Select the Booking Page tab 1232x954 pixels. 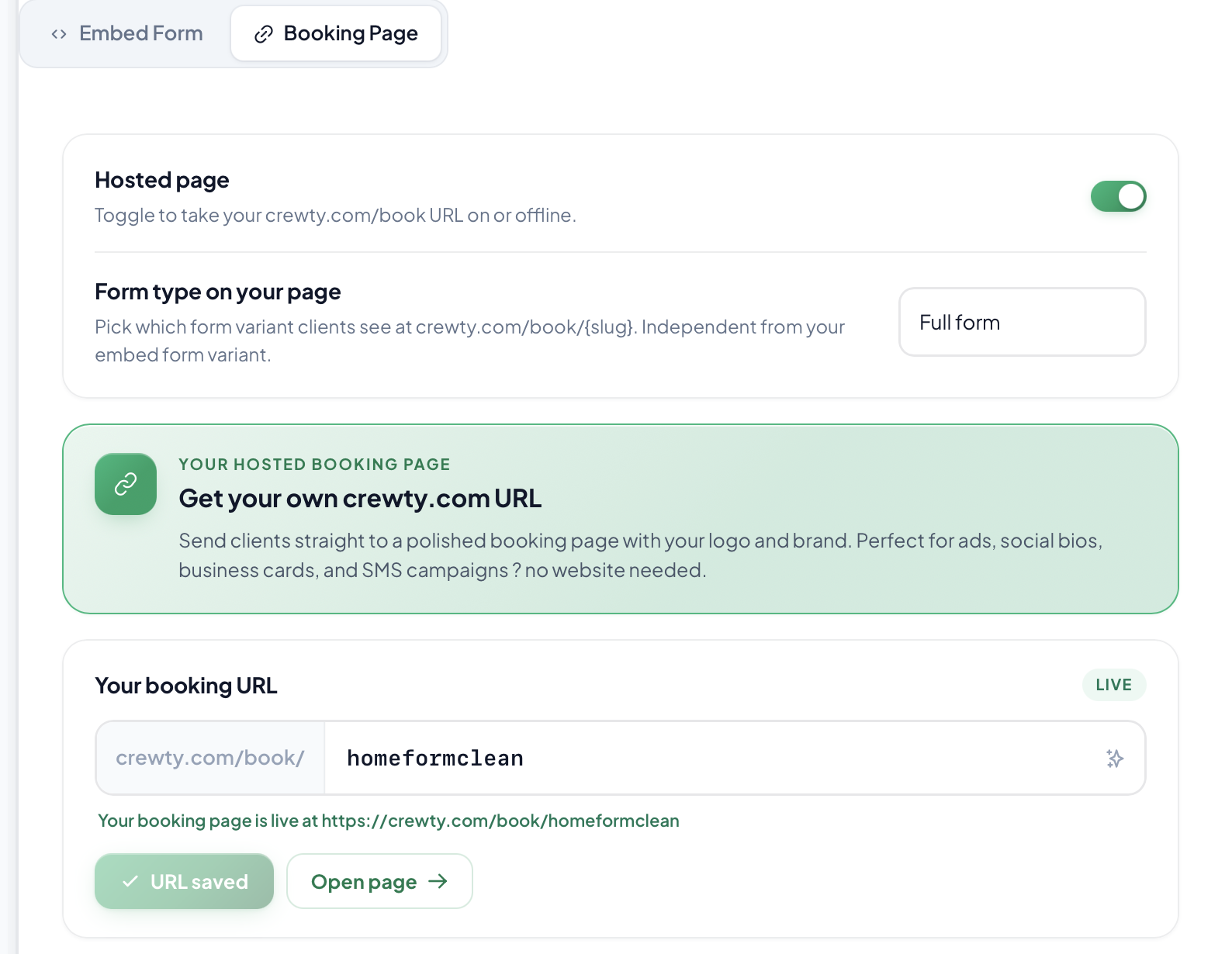[x=336, y=33]
